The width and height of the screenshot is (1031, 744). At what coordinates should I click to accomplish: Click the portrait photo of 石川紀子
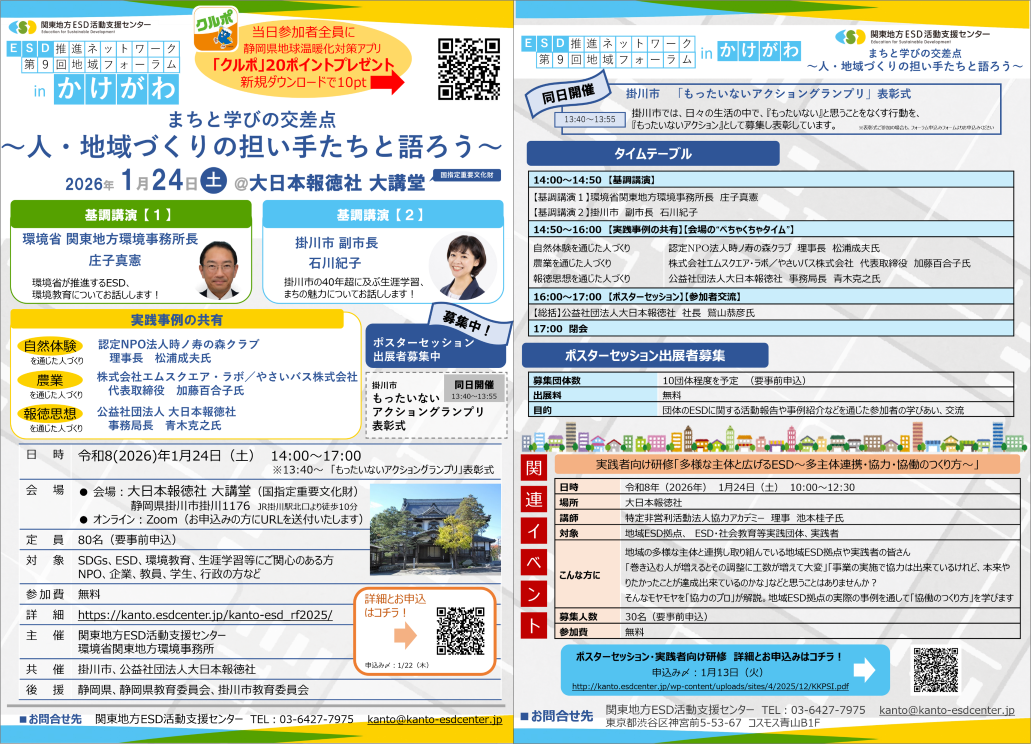(463, 263)
